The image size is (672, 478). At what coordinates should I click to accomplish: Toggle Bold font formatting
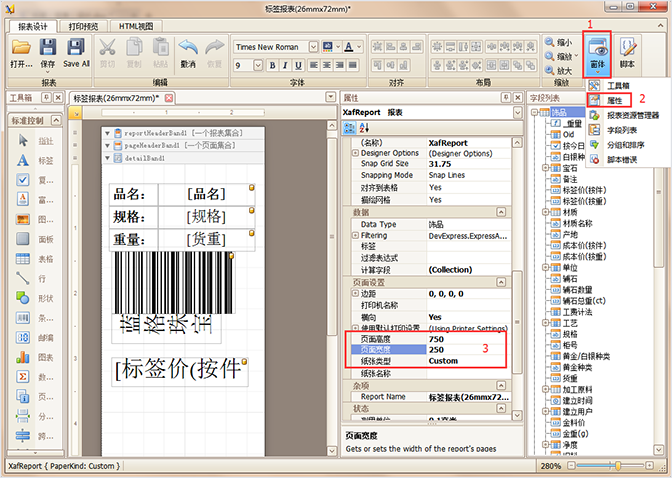point(272,66)
